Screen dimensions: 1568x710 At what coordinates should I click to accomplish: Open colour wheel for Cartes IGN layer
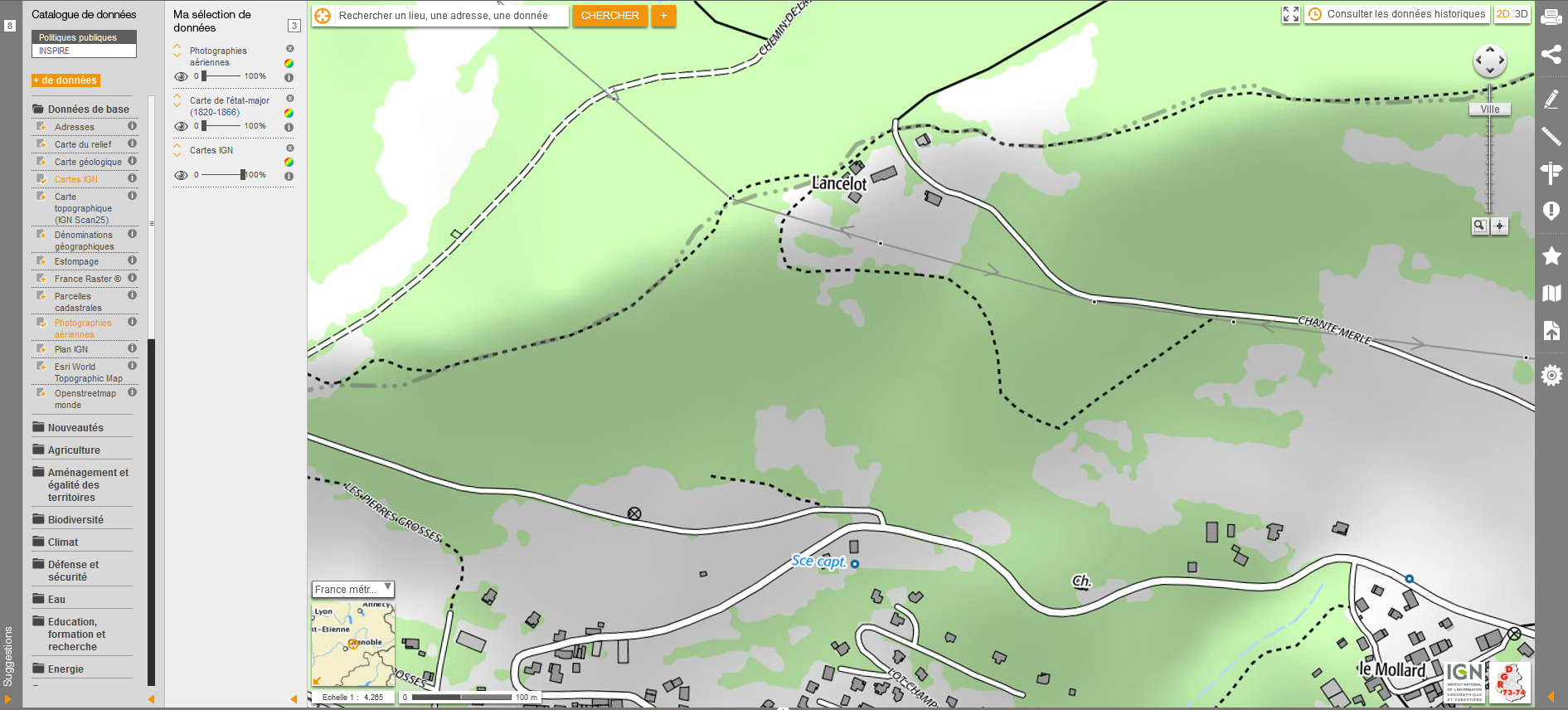click(x=289, y=162)
